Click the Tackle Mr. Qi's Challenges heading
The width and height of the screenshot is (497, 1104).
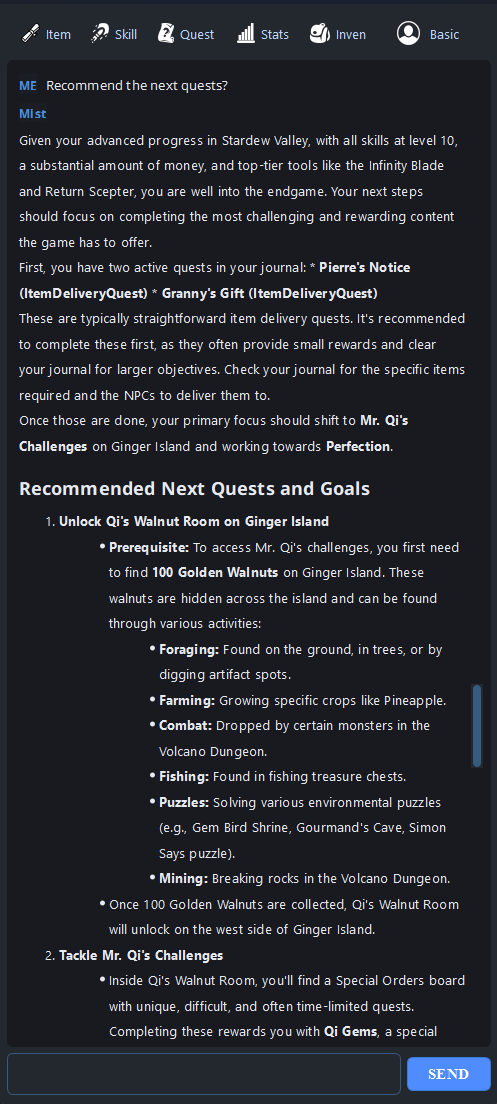[x=141, y=955]
